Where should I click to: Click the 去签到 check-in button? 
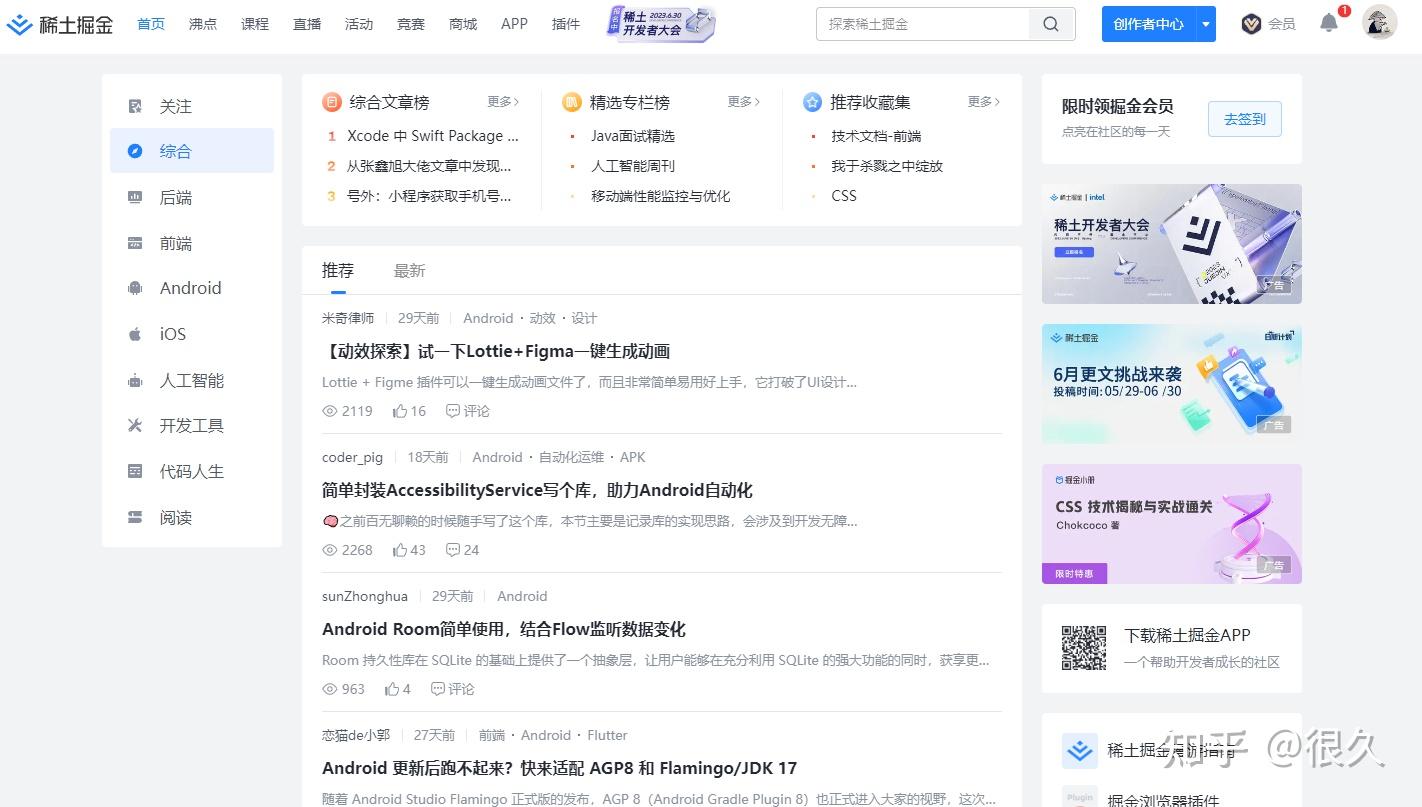point(1244,118)
